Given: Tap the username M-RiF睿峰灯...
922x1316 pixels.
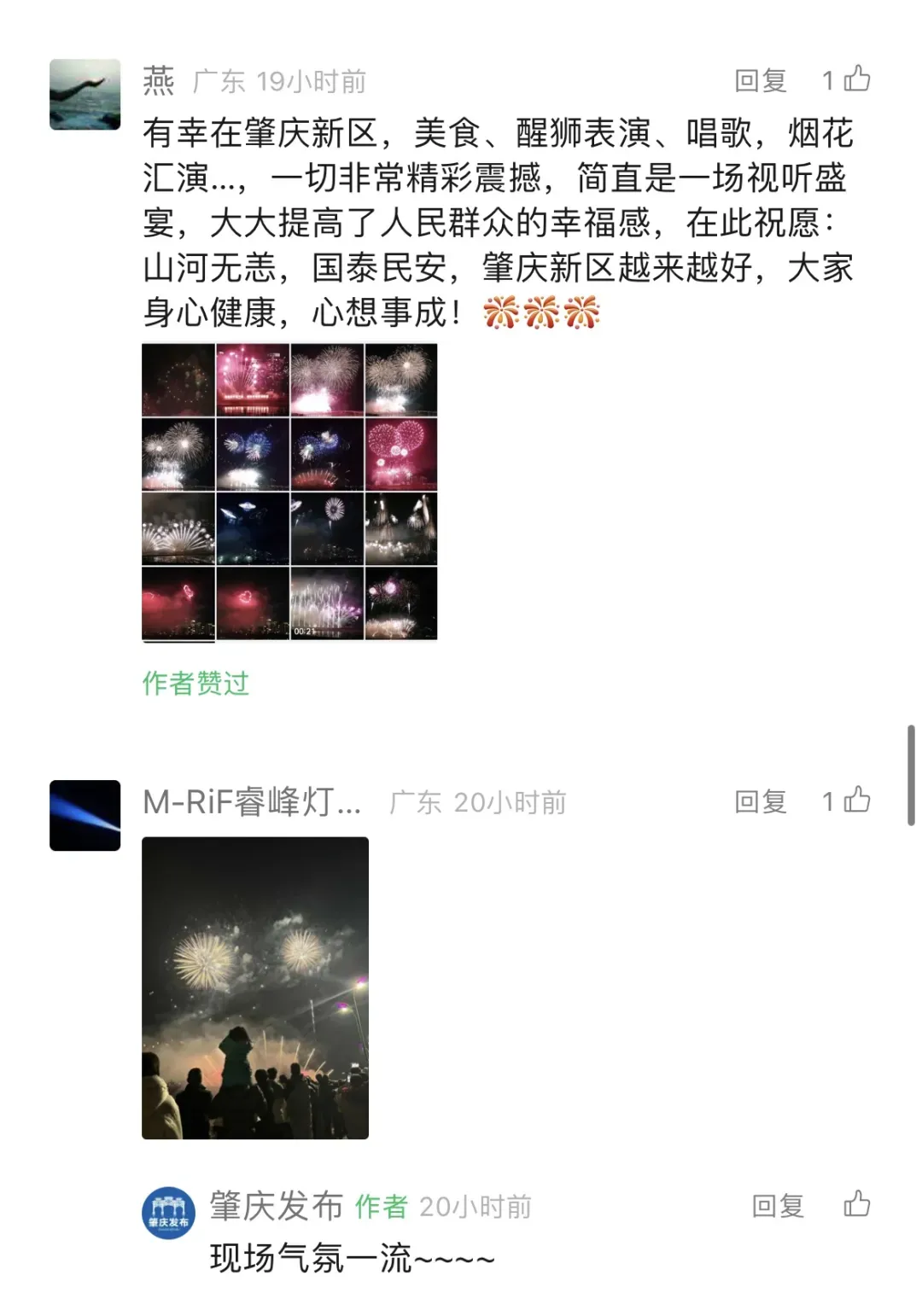Looking at the screenshot, I should (252, 802).
